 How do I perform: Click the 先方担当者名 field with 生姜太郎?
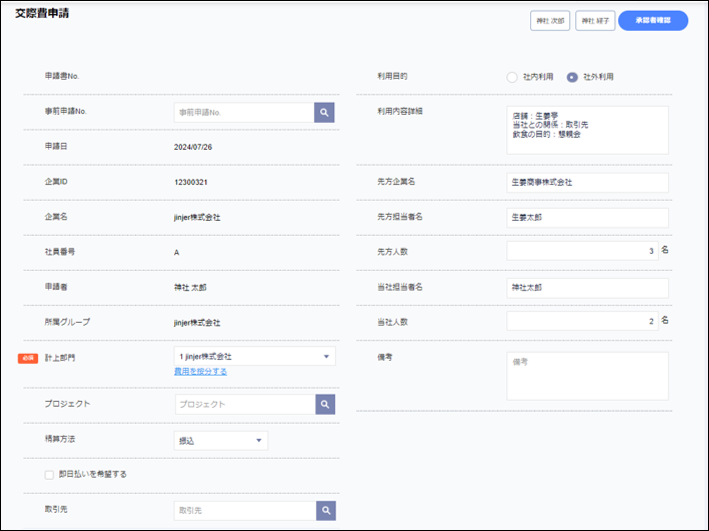[x=587, y=217]
